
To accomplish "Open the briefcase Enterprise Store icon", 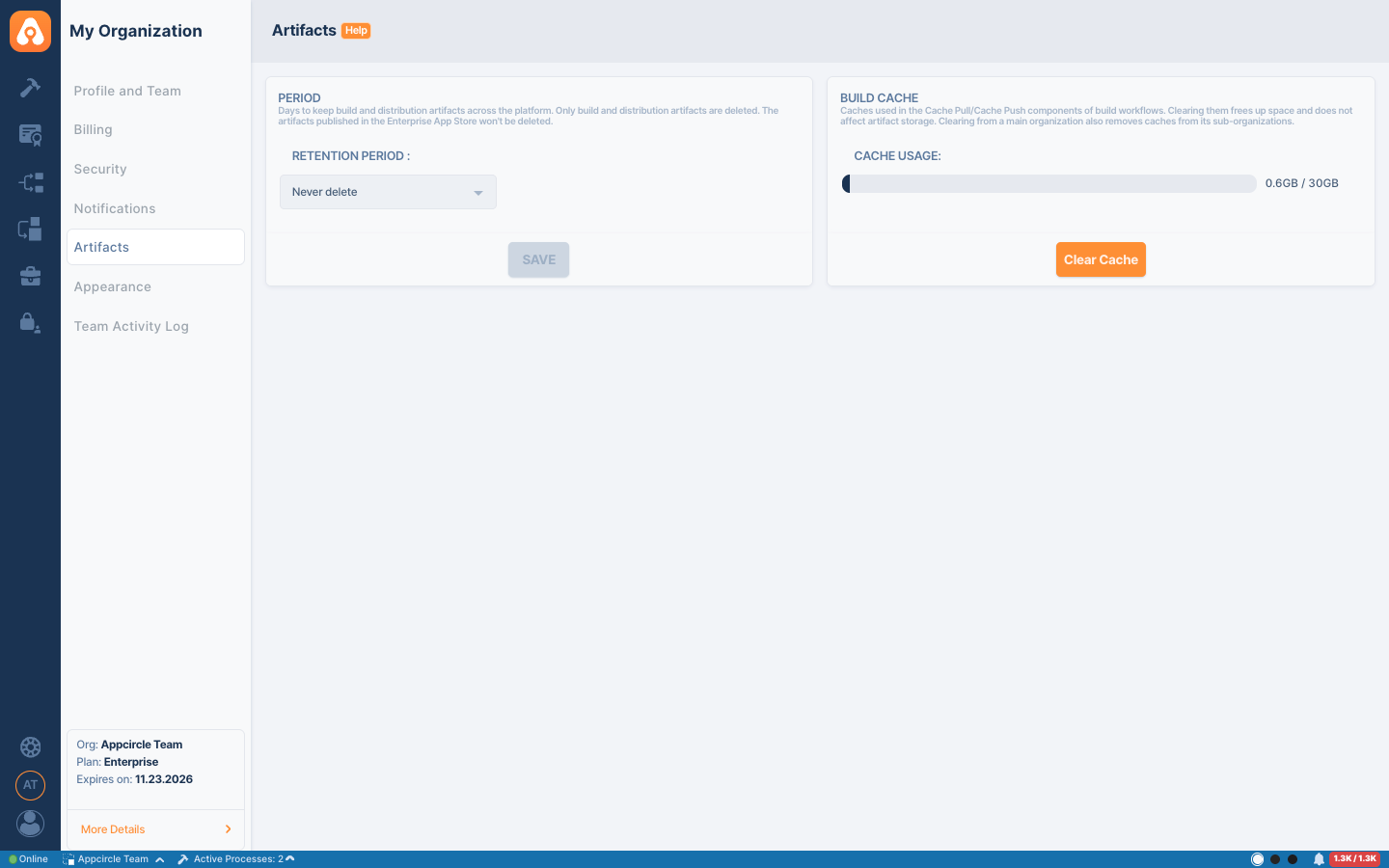I will 30,277.
